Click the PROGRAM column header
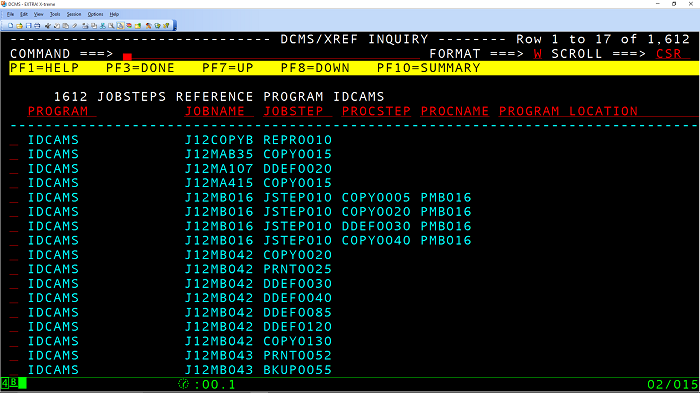The height and width of the screenshot is (393, 700). tap(58, 111)
